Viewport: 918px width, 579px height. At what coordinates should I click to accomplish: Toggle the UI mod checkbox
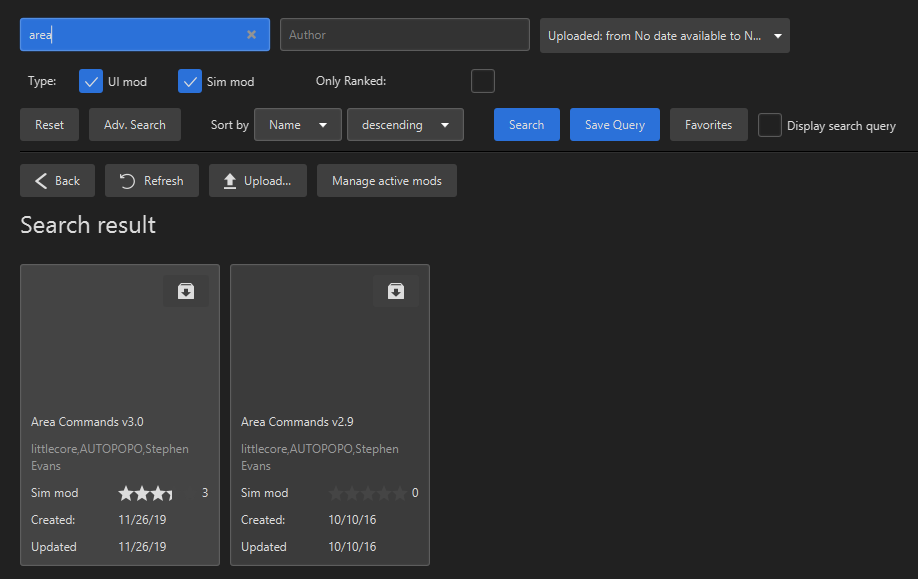(91, 81)
